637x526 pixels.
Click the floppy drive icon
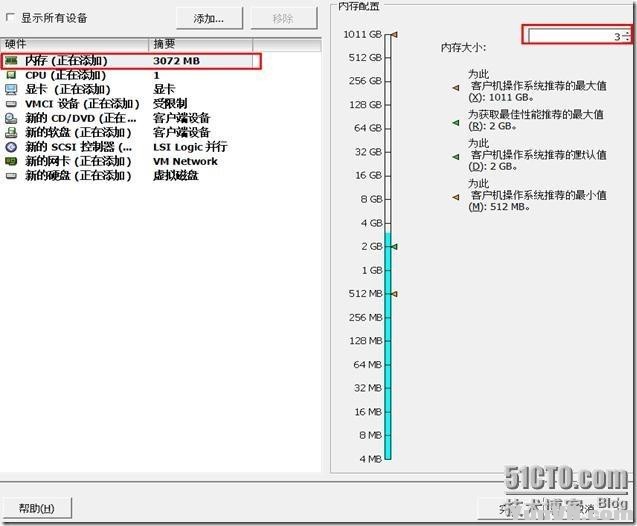11,132
